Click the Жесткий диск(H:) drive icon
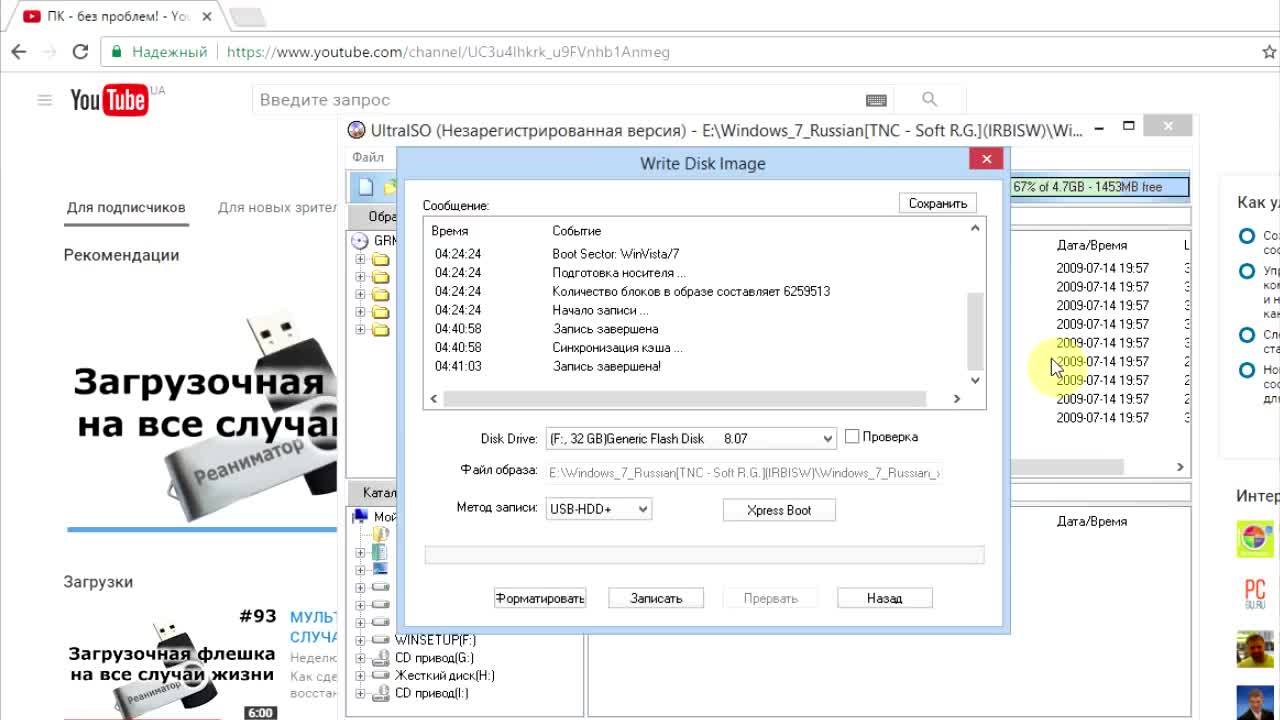 tap(380, 676)
